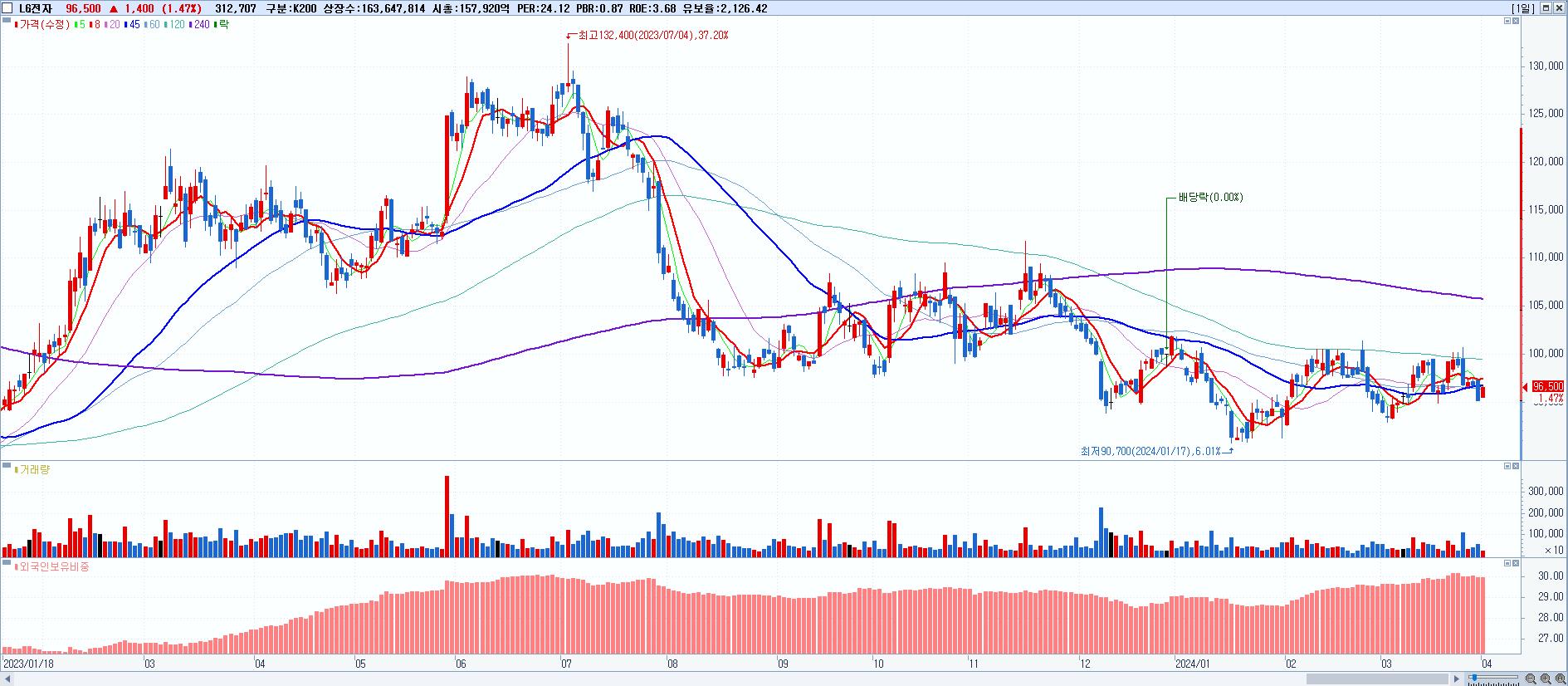This screenshot has width=1568, height=686.
Task: Click the current price 96,500
Action: tap(83, 8)
